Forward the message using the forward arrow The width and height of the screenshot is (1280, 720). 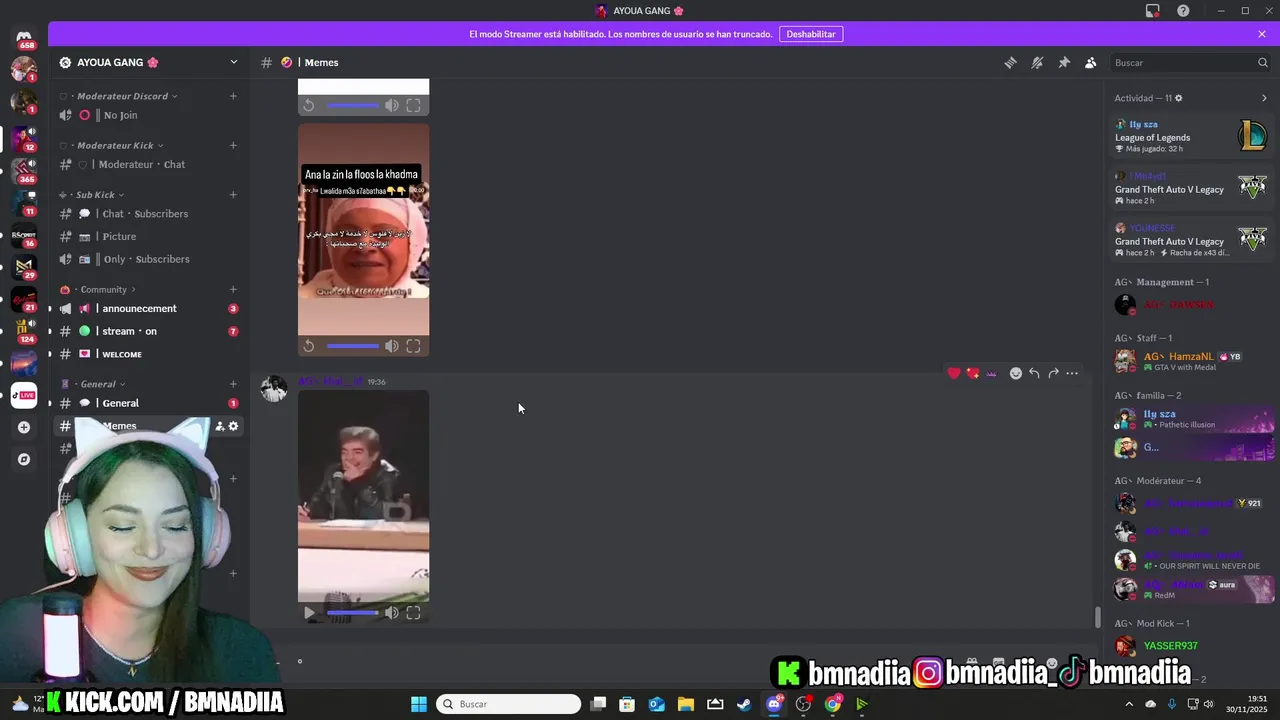click(x=1053, y=373)
